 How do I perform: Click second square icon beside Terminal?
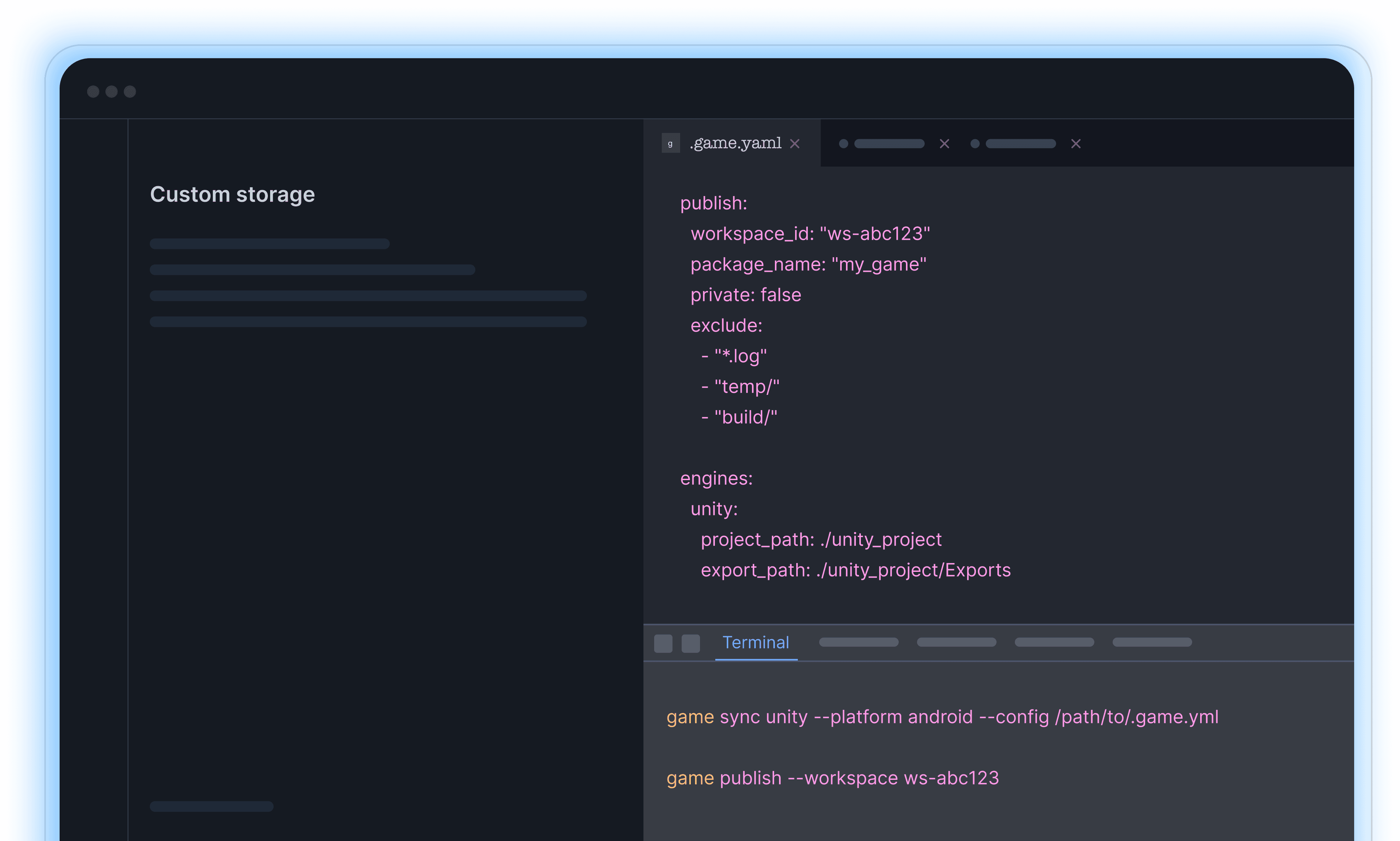coord(690,643)
